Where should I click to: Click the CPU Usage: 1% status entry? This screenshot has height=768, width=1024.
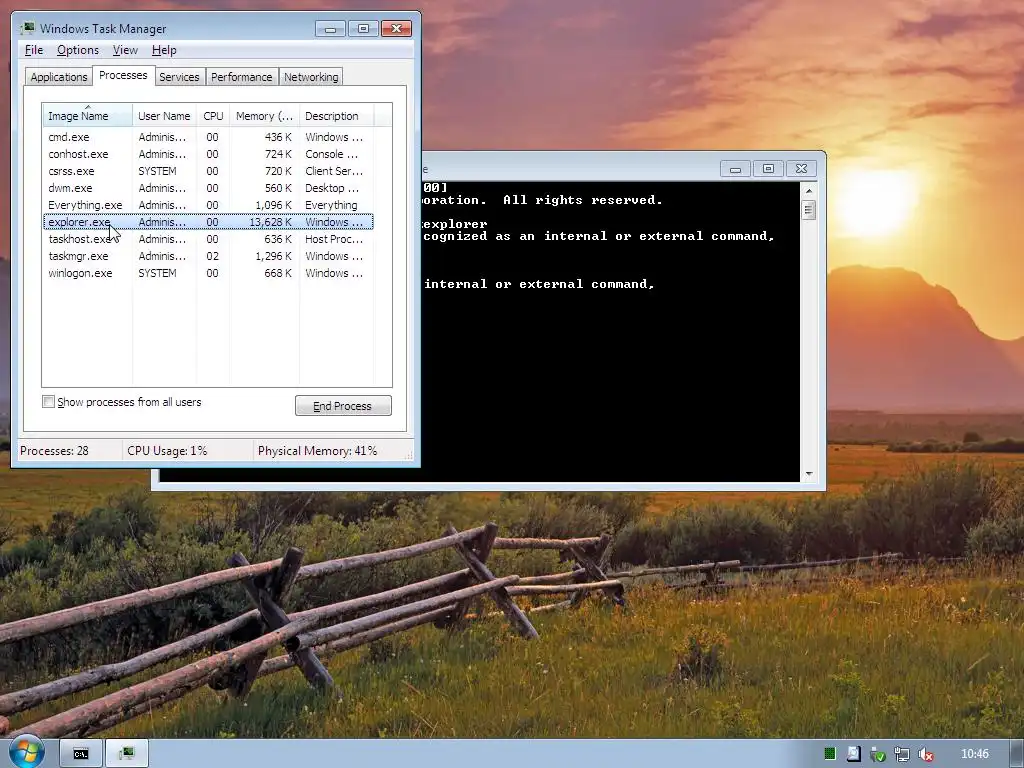(x=167, y=451)
